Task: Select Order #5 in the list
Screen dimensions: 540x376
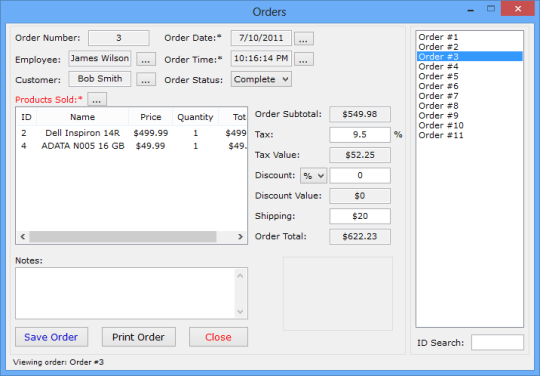Action: 469,76
